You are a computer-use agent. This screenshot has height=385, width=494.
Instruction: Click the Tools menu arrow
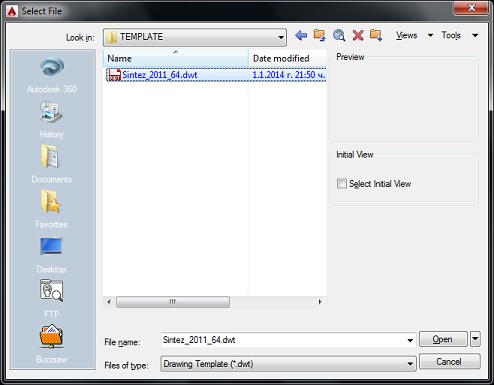coord(475,35)
